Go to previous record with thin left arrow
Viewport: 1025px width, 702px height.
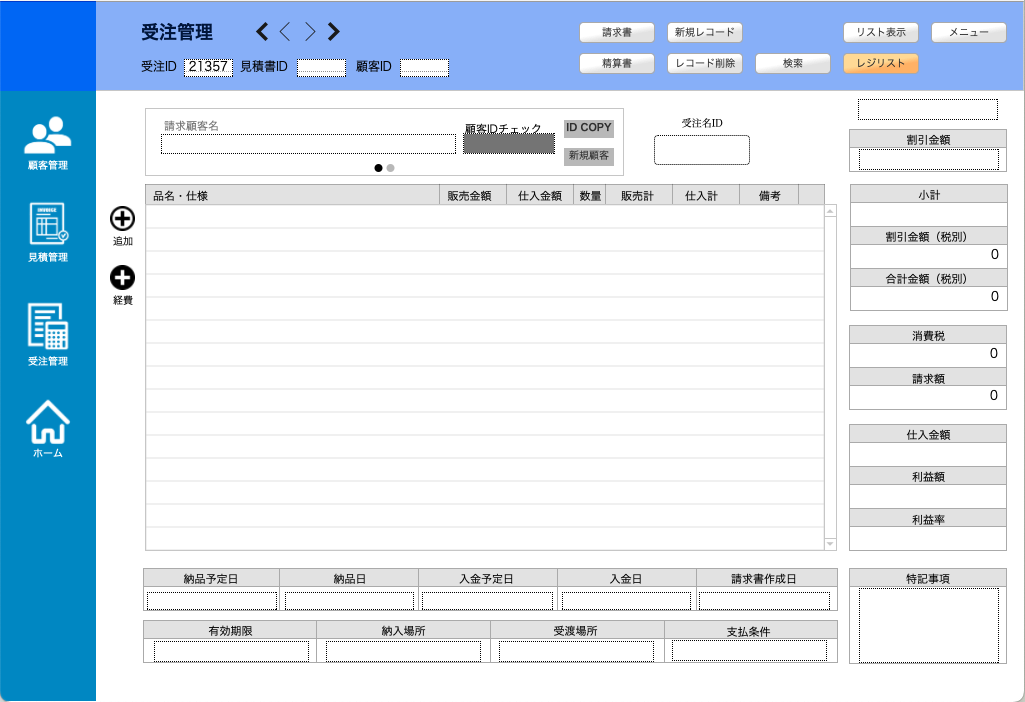pyautogui.click(x=285, y=32)
